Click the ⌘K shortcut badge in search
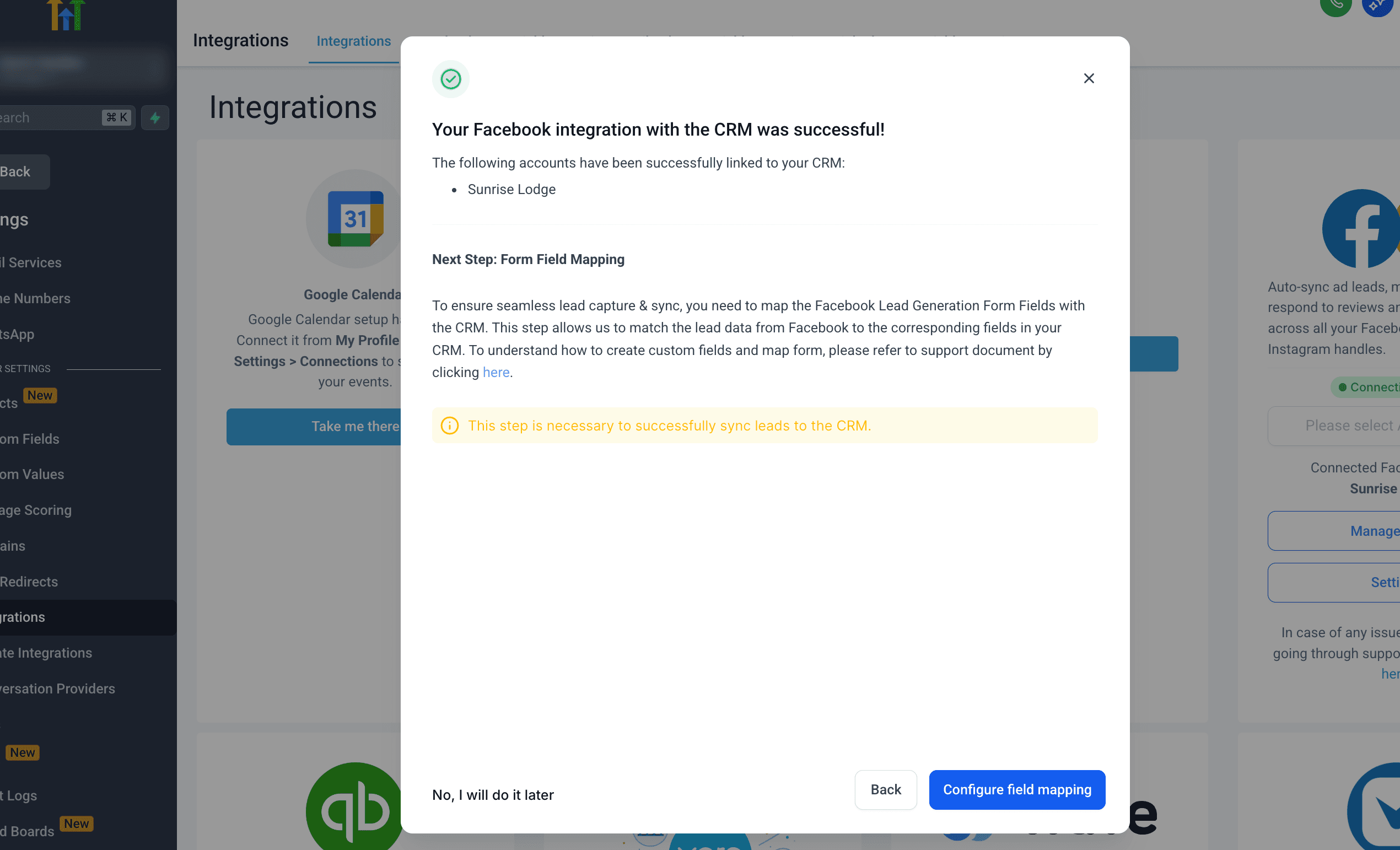Screen dimensions: 1400x850 pos(117,117)
